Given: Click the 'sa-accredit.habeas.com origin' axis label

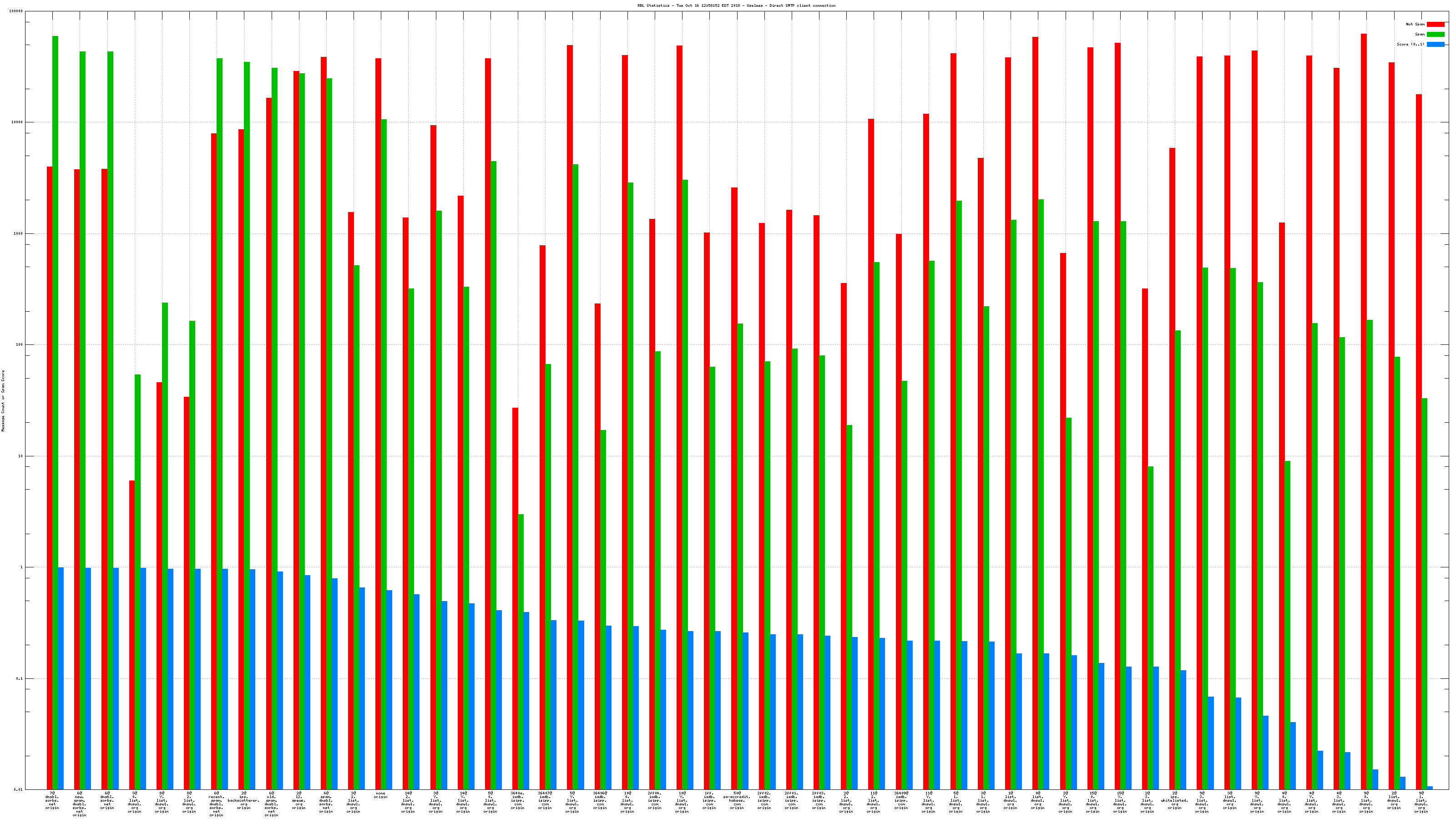Looking at the screenshot, I should pos(737,800).
